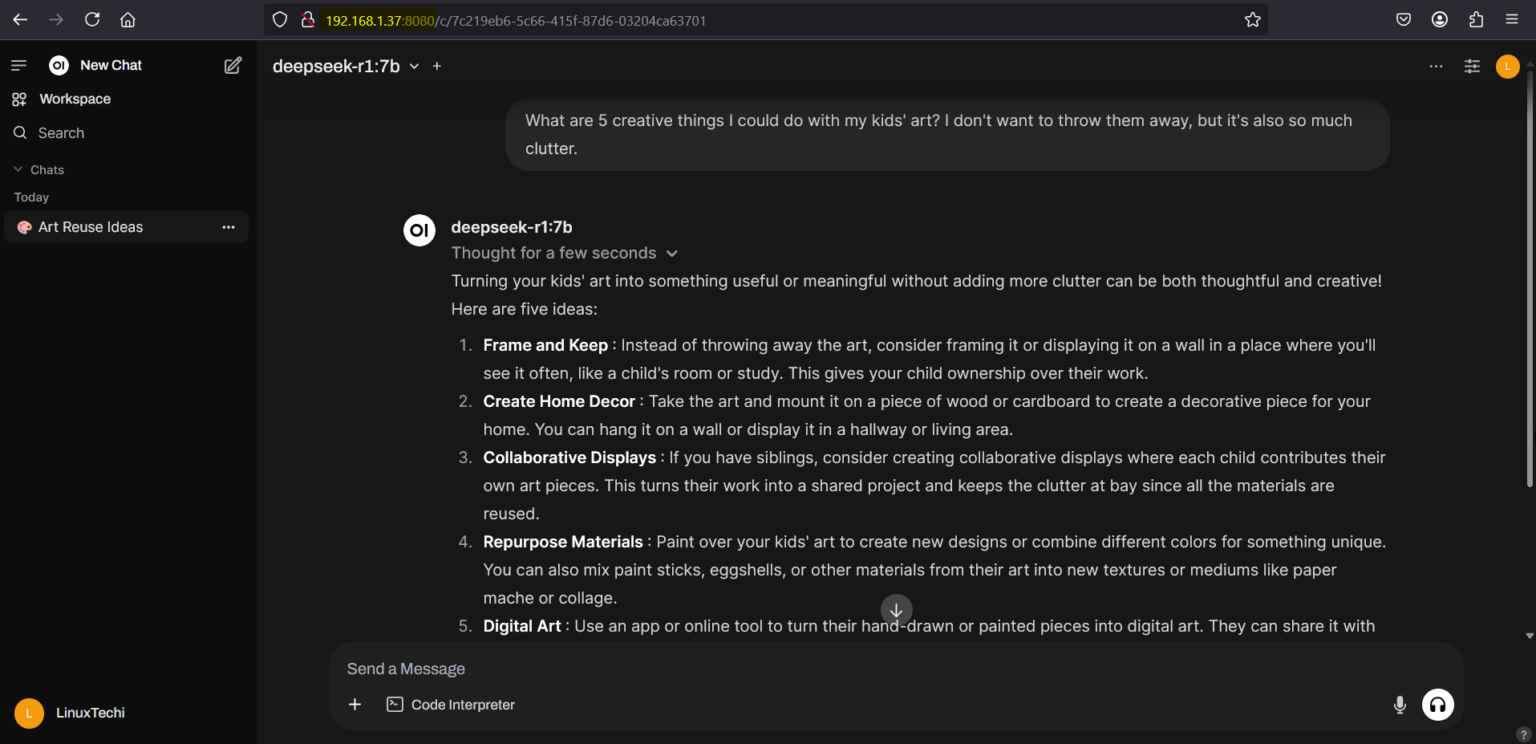Toggle the sidebar with hamburger icon
Image resolution: width=1536 pixels, height=744 pixels.
(x=18, y=65)
